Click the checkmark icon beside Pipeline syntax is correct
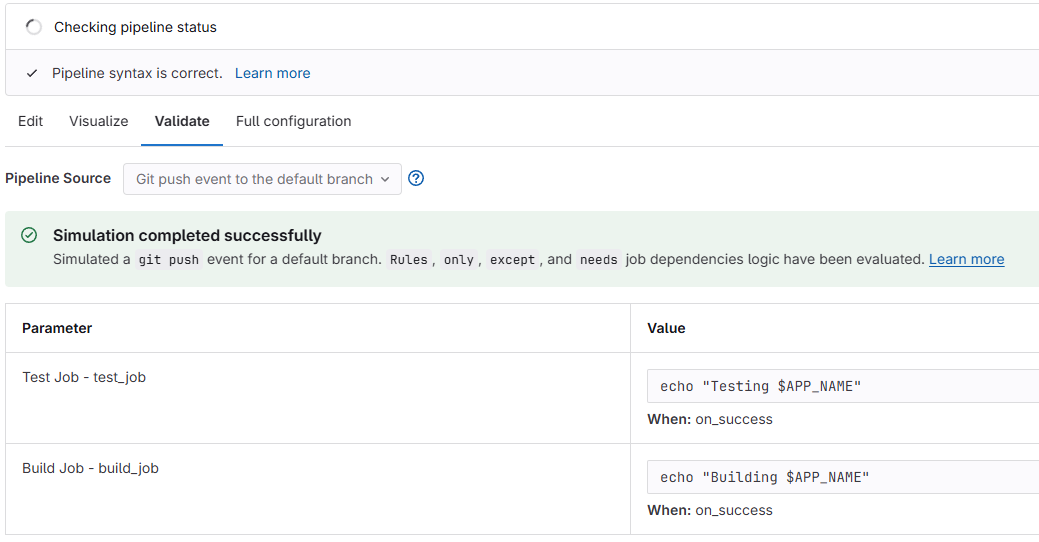The height and width of the screenshot is (542, 1039). (x=33, y=73)
